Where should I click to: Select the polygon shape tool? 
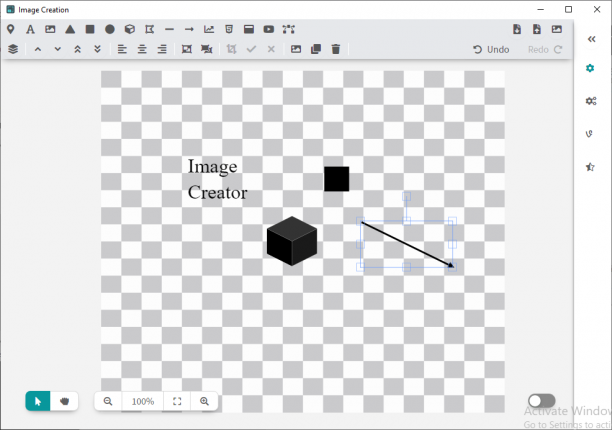(149, 29)
